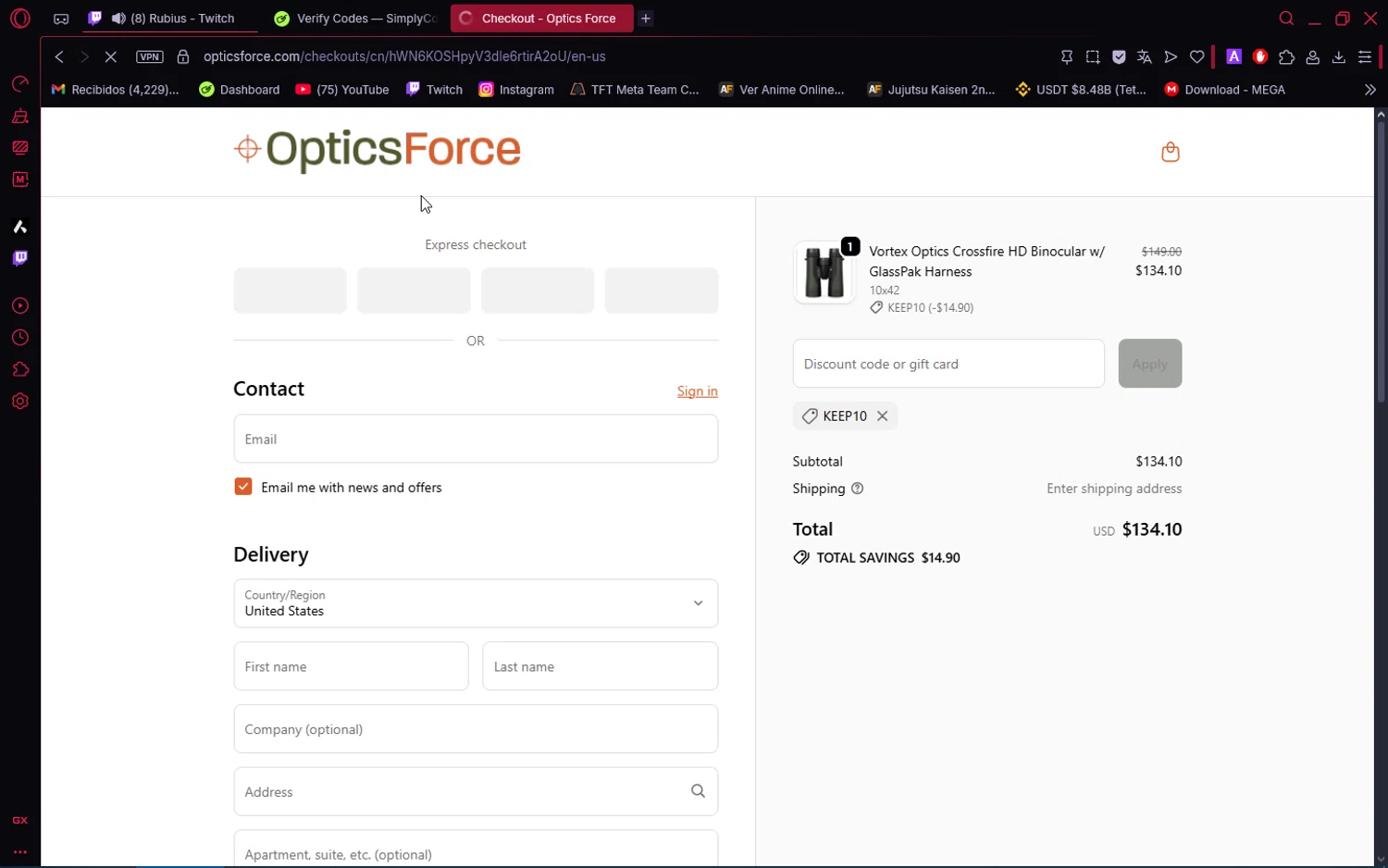Image resolution: width=1388 pixels, height=868 pixels.
Task: Expand the hidden bookmarks chevron
Action: (1369, 90)
